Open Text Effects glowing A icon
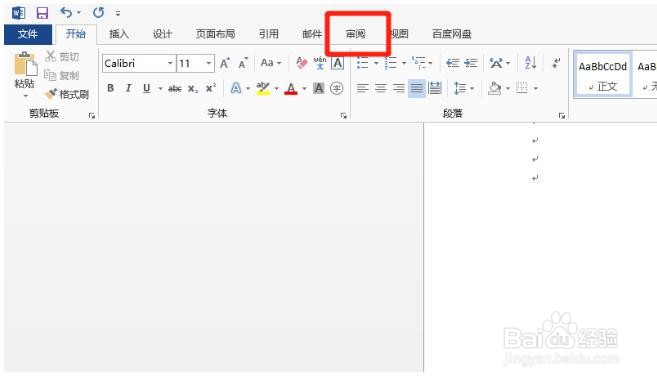Screen dimensions: 657x382 coord(236,88)
